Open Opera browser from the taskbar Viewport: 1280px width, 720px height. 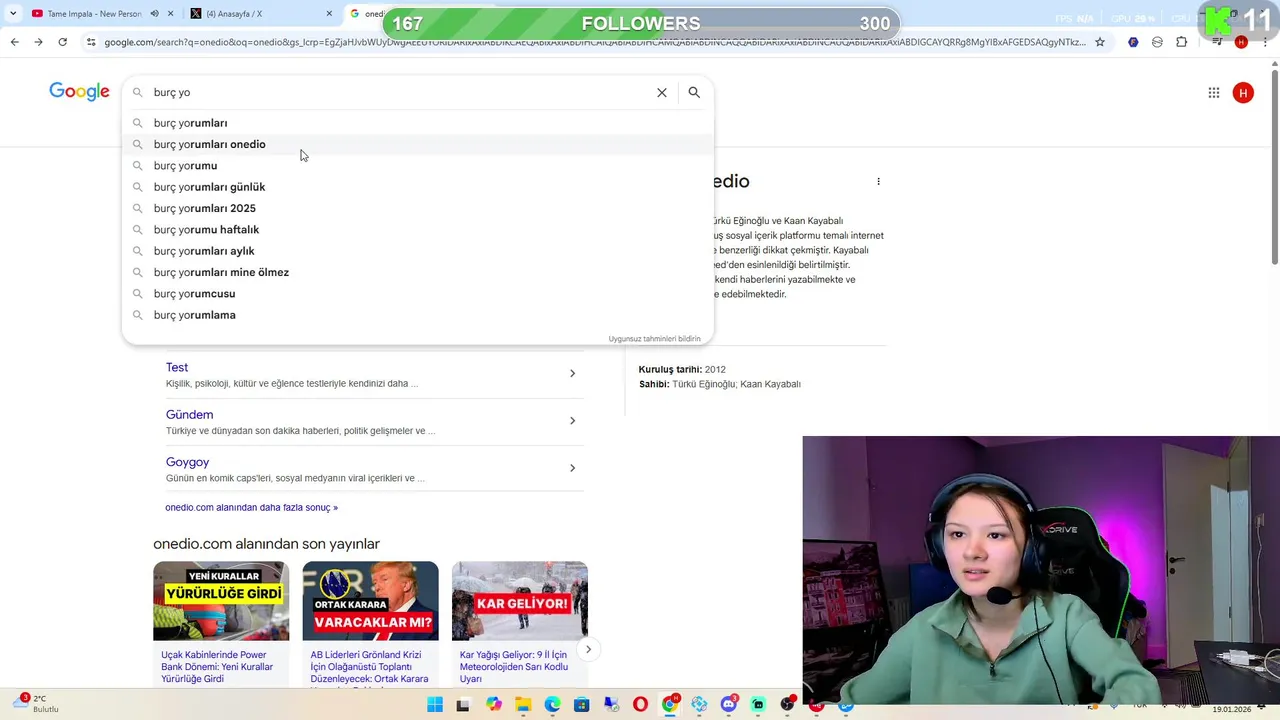[x=640, y=705]
